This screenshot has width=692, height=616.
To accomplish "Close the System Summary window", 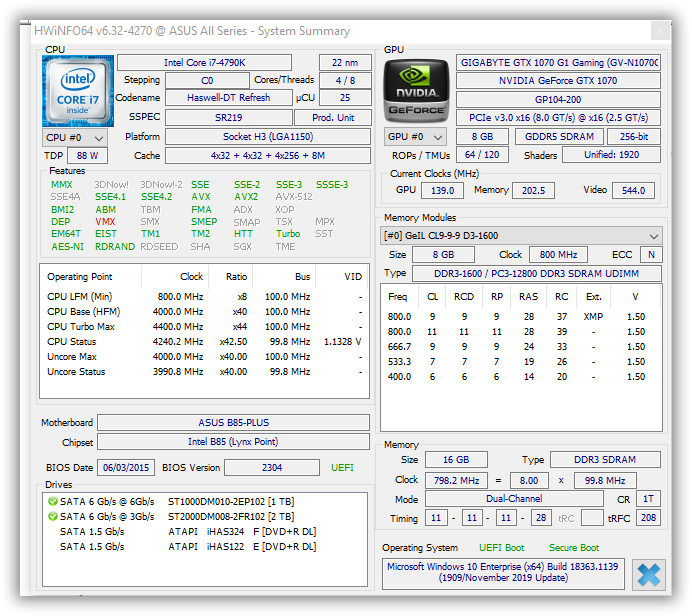I will pos(660,31).
